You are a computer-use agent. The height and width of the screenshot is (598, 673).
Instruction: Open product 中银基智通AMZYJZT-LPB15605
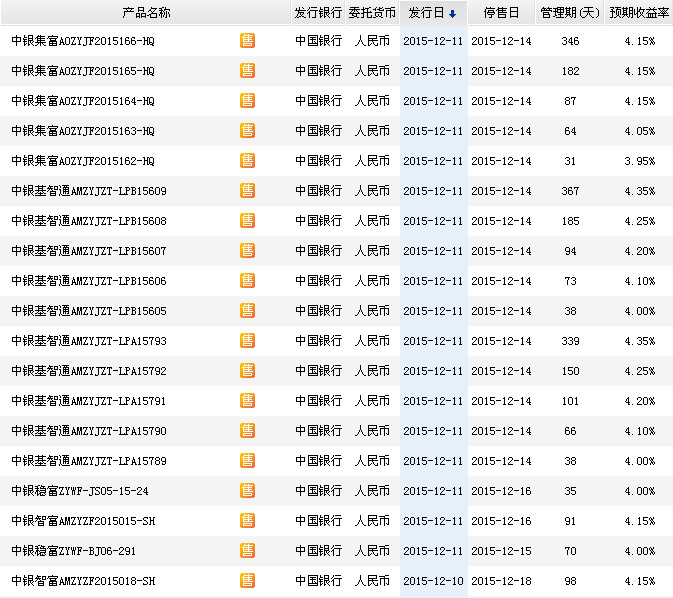pyautogui.click(x=89, y=311)
